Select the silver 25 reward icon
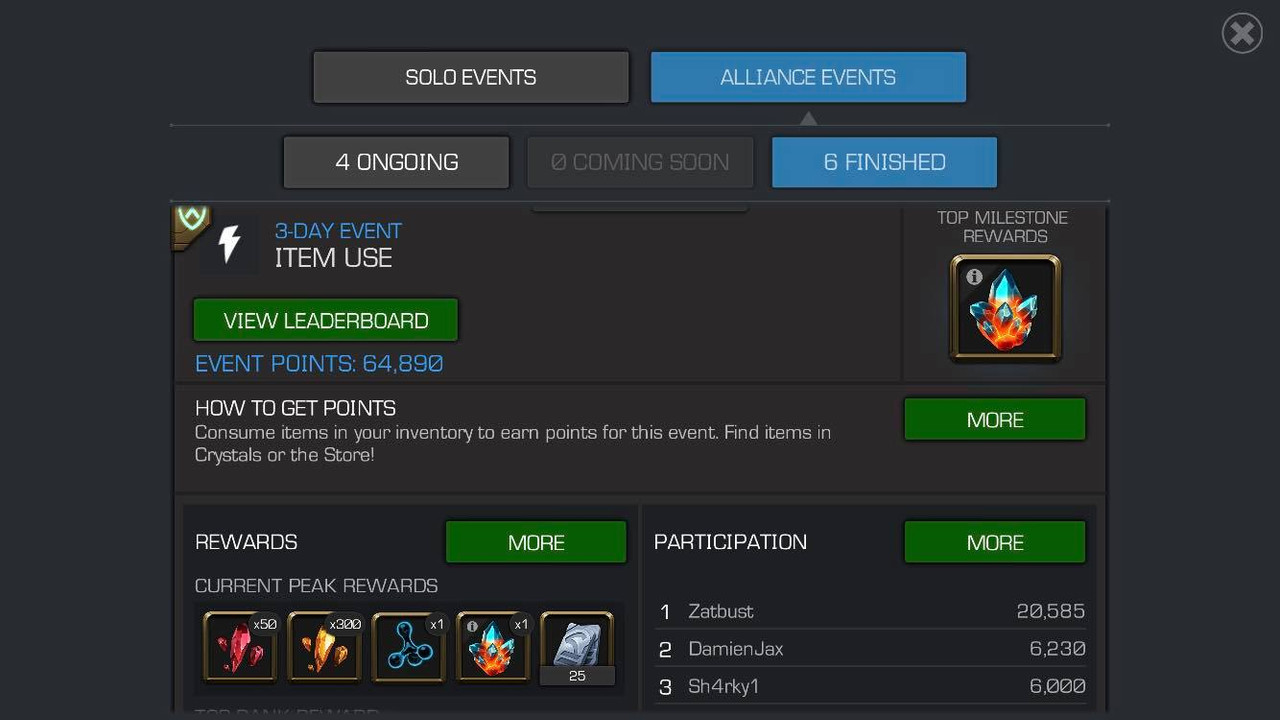The height and width of the screenshot is (720, 1280). click(577, 647)
